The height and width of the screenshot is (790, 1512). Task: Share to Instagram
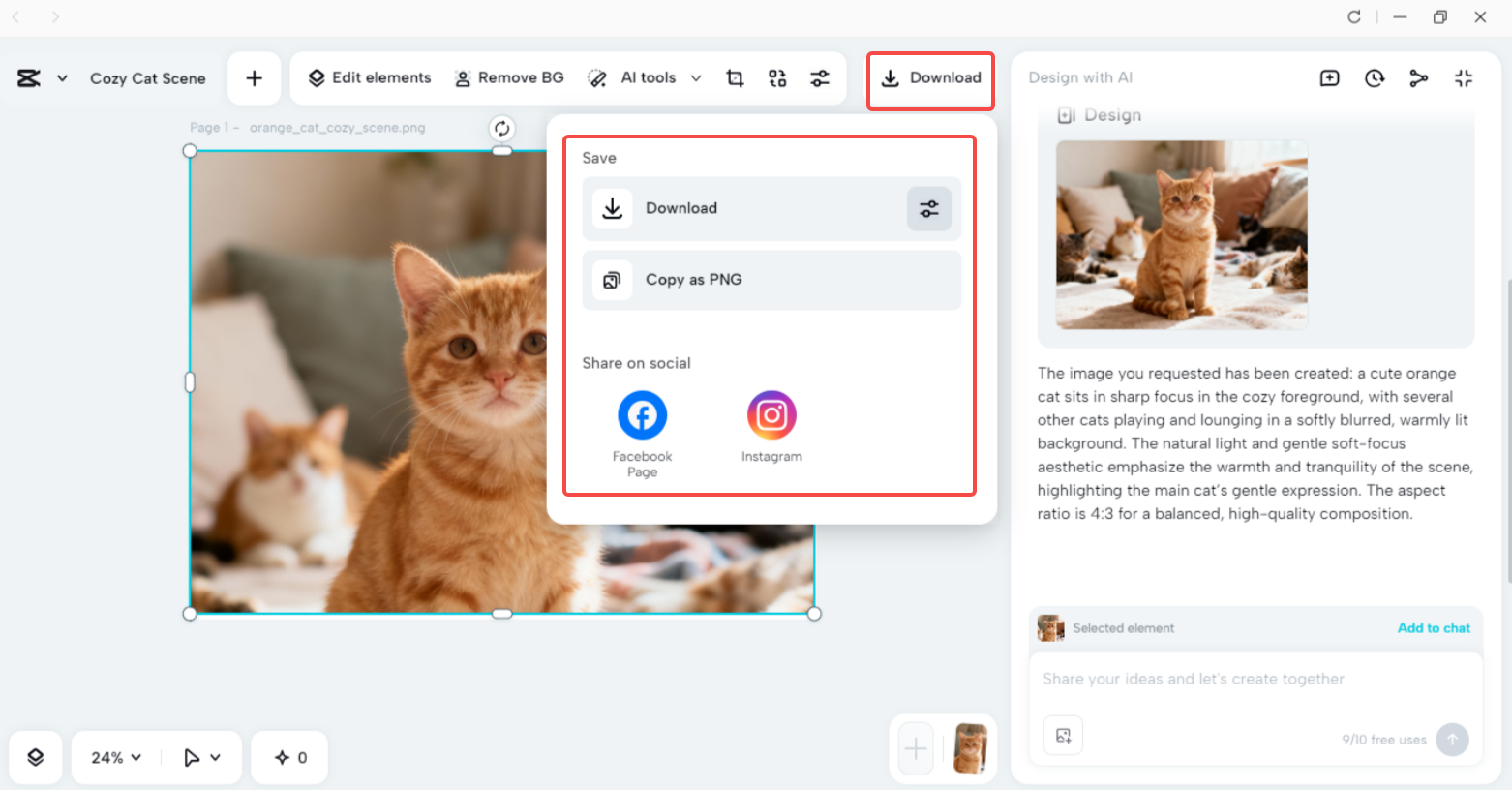pyautogui.click(x=771, y=427)
